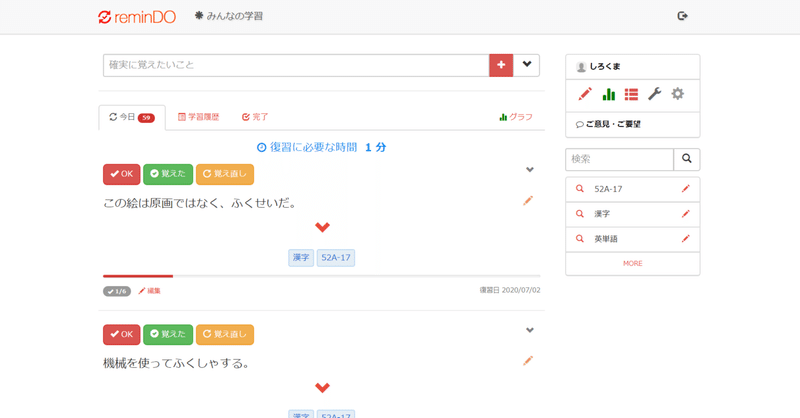This screenshot has height=418, width=800.
Task: Click the orange pencil on ふくせいだ card
Action: pos(528,201)
